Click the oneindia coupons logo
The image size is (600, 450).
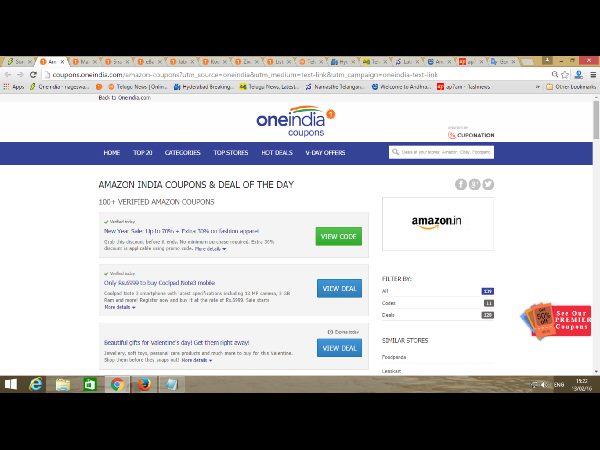click(x=296, y=120)
